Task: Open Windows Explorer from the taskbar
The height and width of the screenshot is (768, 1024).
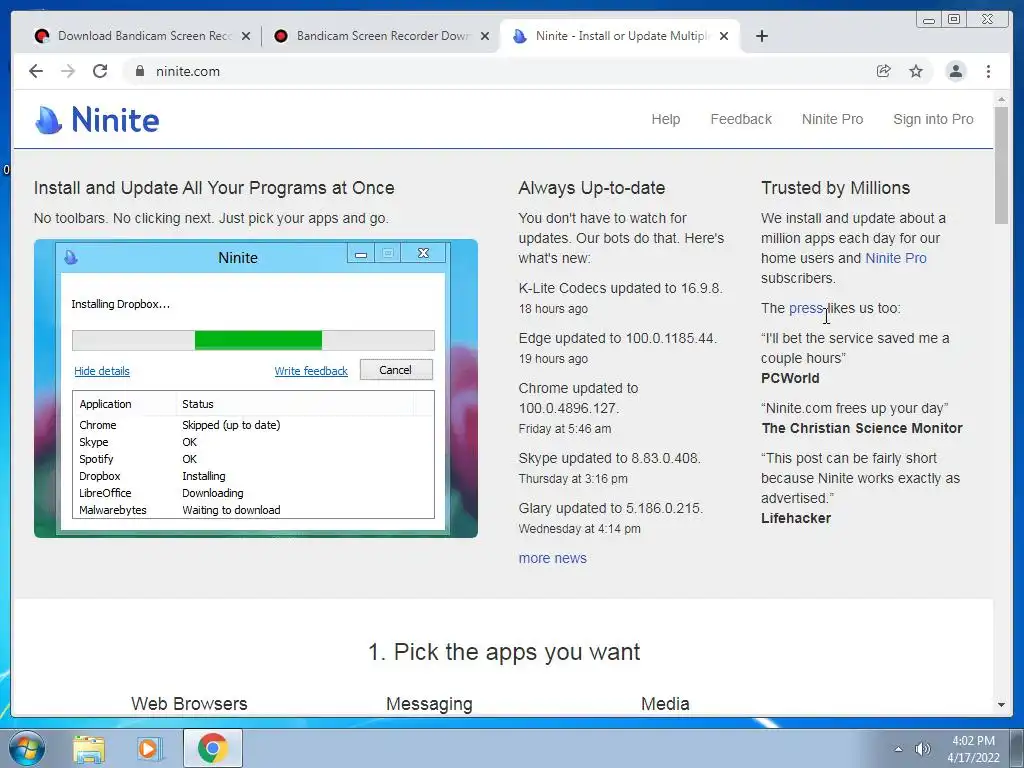Action: (89, 749)
